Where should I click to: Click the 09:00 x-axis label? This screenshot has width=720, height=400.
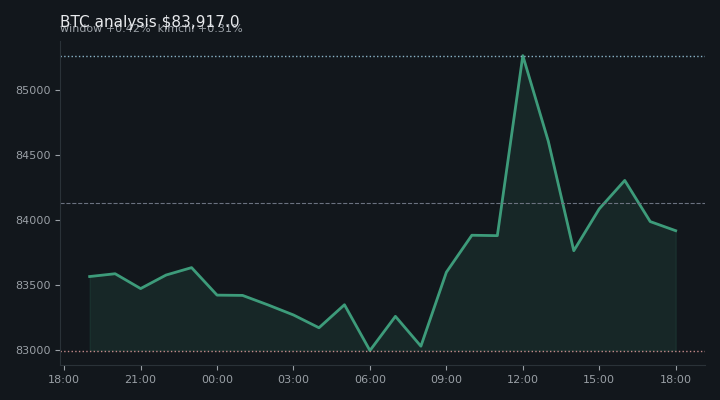click(x=446, y=379)
